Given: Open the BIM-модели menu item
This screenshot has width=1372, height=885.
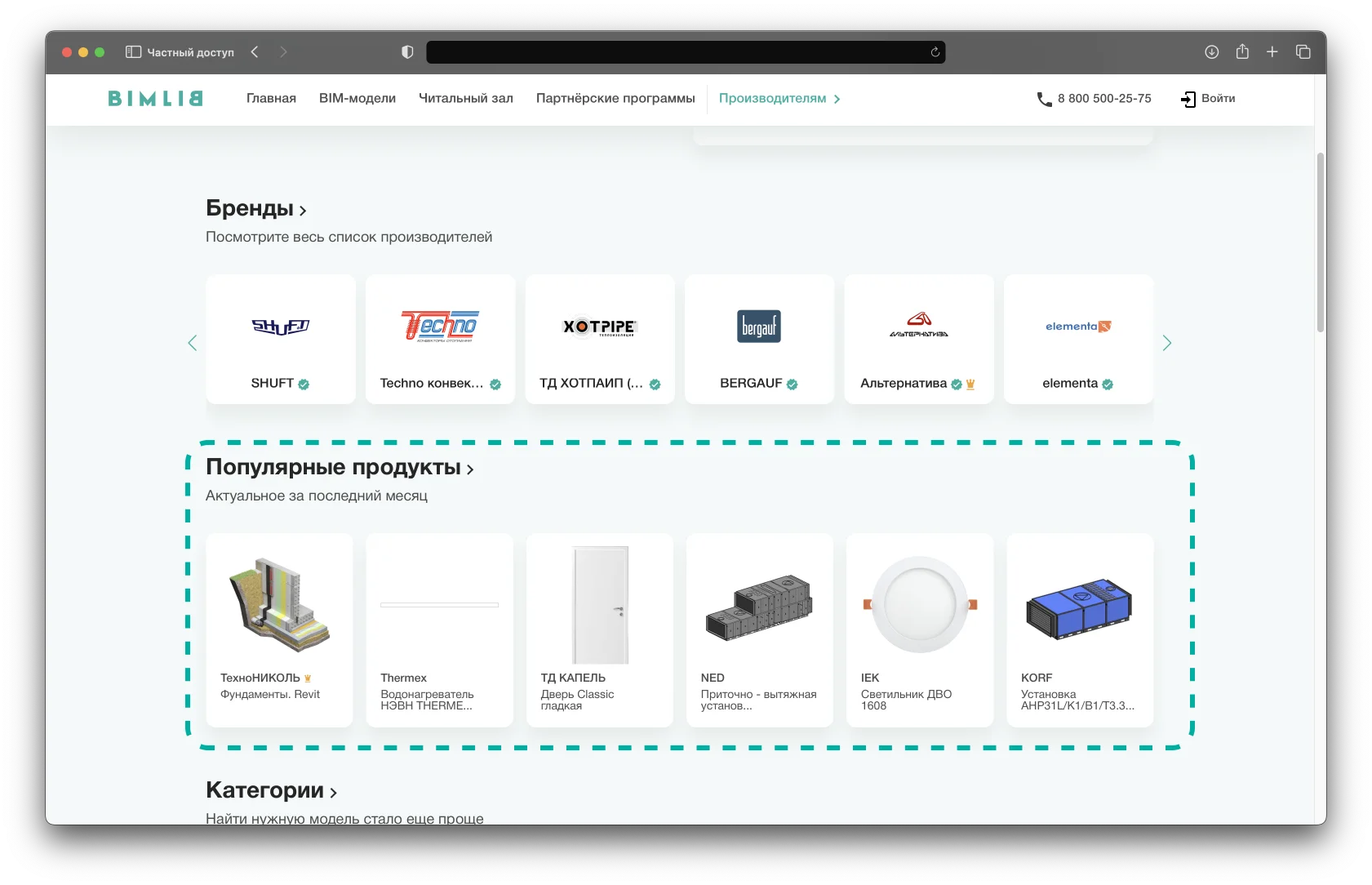Looking at the screenshot, I should point(357,98).
